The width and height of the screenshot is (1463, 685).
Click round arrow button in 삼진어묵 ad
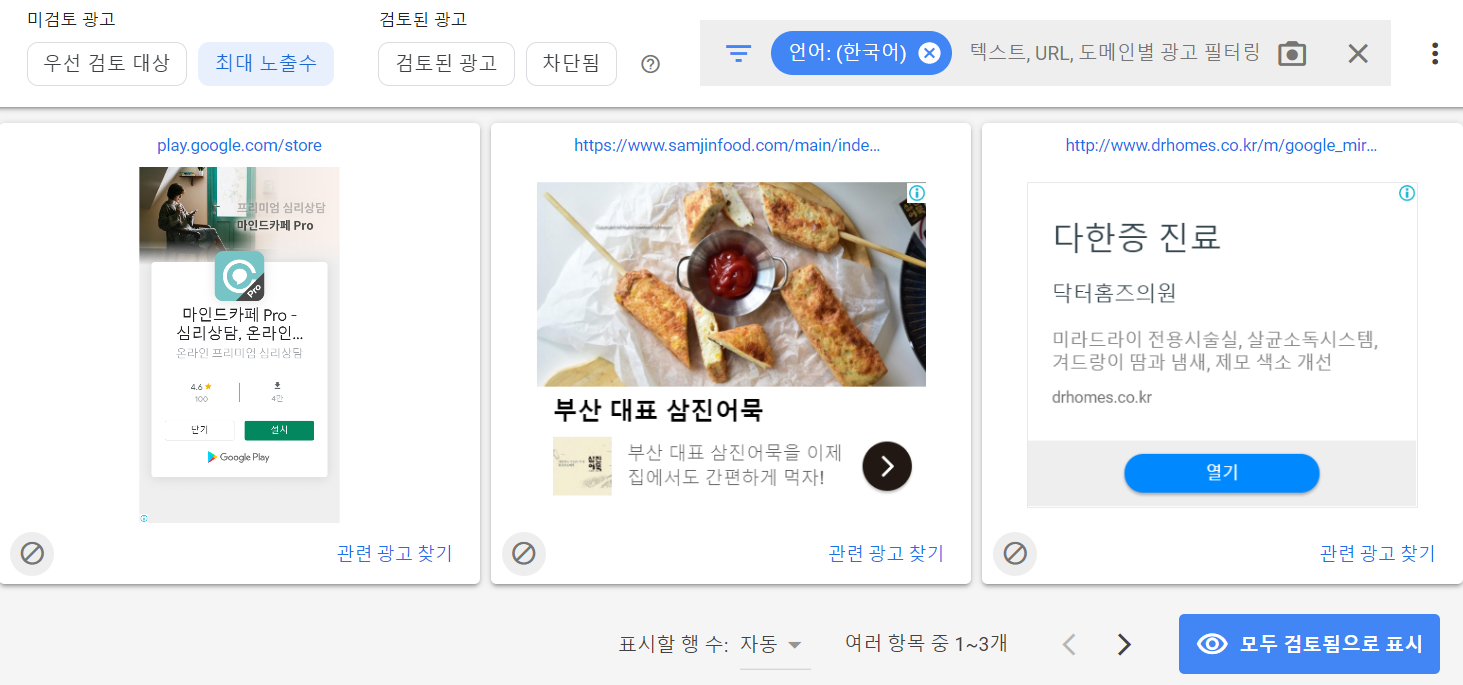click(x=887, y=466)
